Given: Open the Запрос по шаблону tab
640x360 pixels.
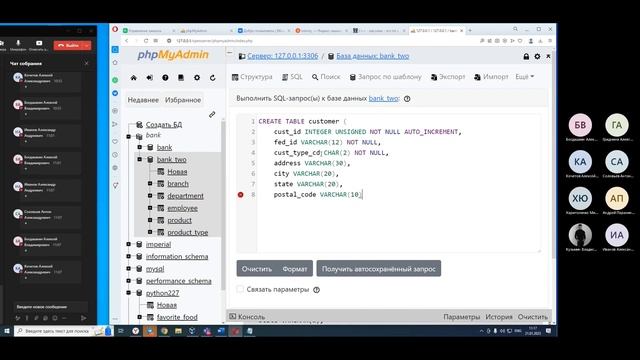Looking at the screenshot, I should pos(385,77).
